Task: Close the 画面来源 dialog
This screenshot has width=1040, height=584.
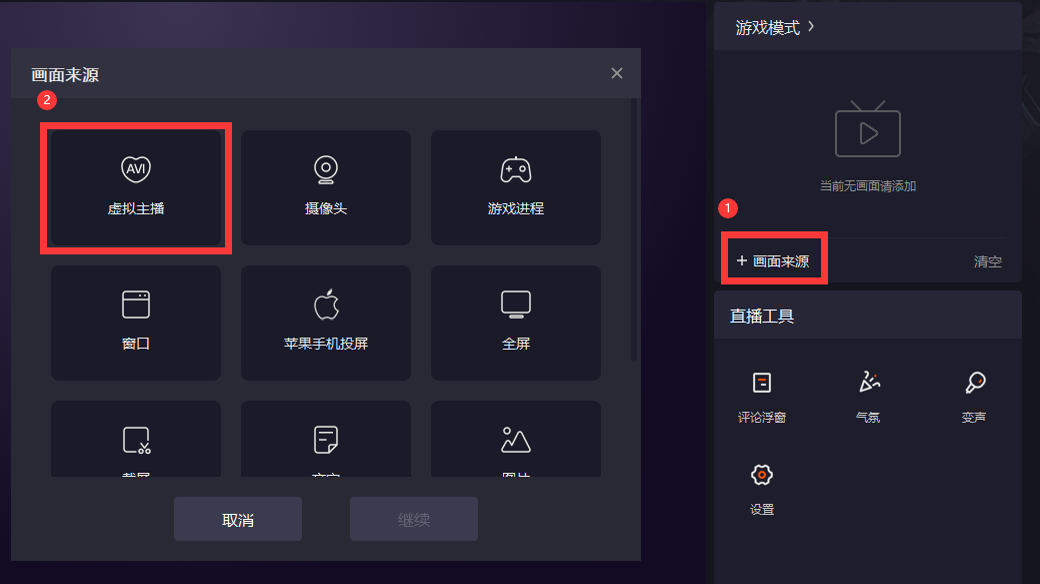Action: [x=617, y=73]
